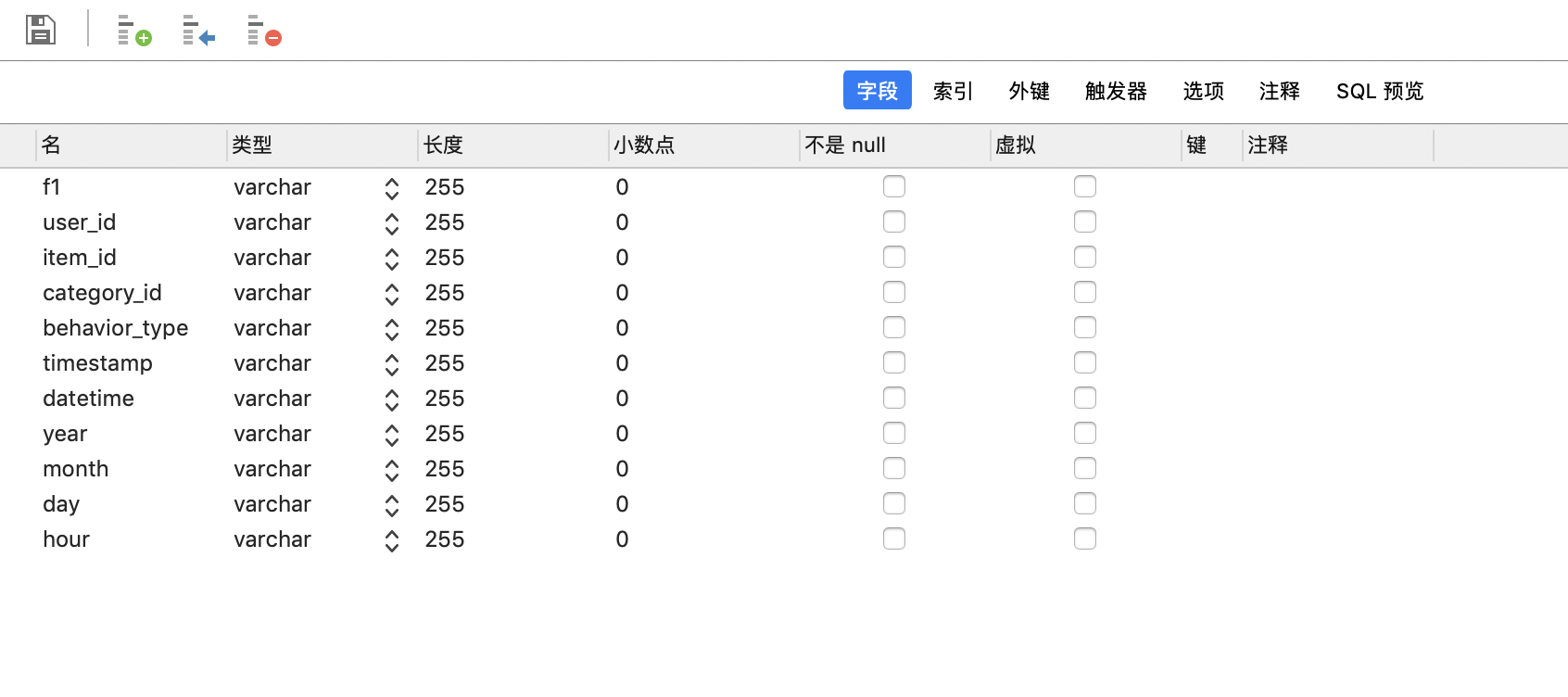
Task: Click the decimal value 0 for datetime
Action: (622, 399)
